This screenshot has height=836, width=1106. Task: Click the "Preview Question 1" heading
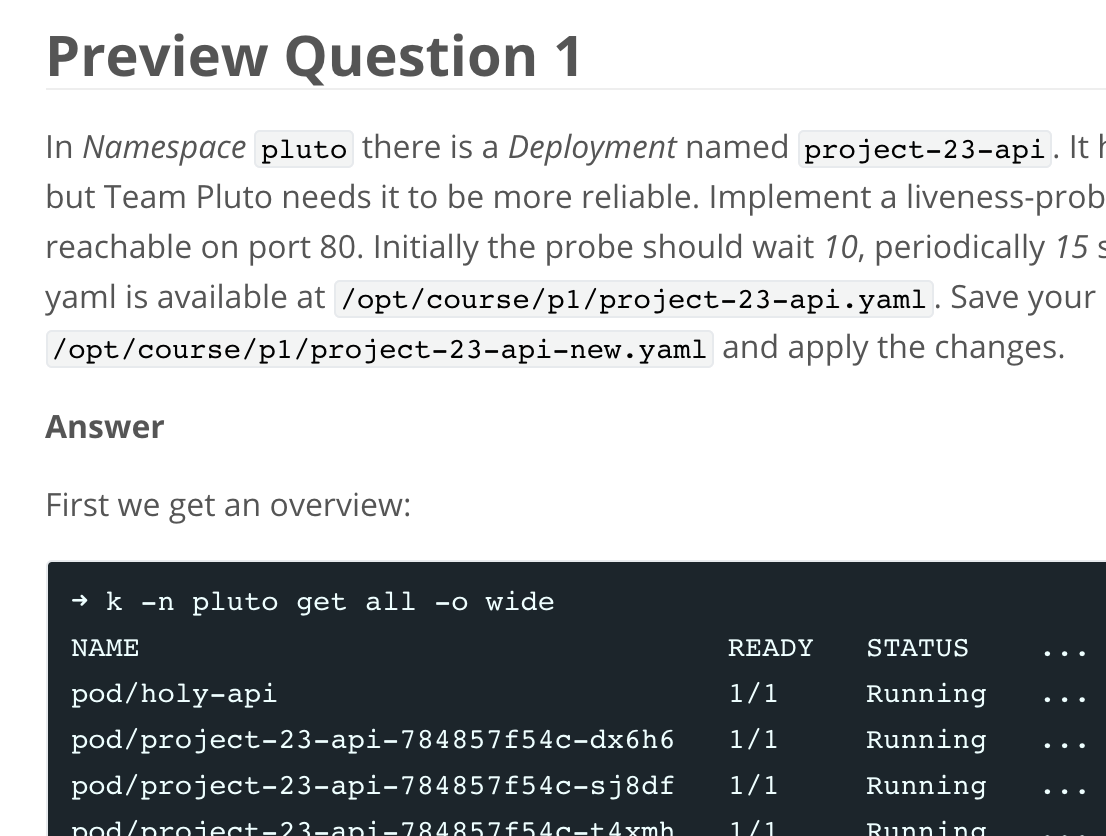point(314,56)
